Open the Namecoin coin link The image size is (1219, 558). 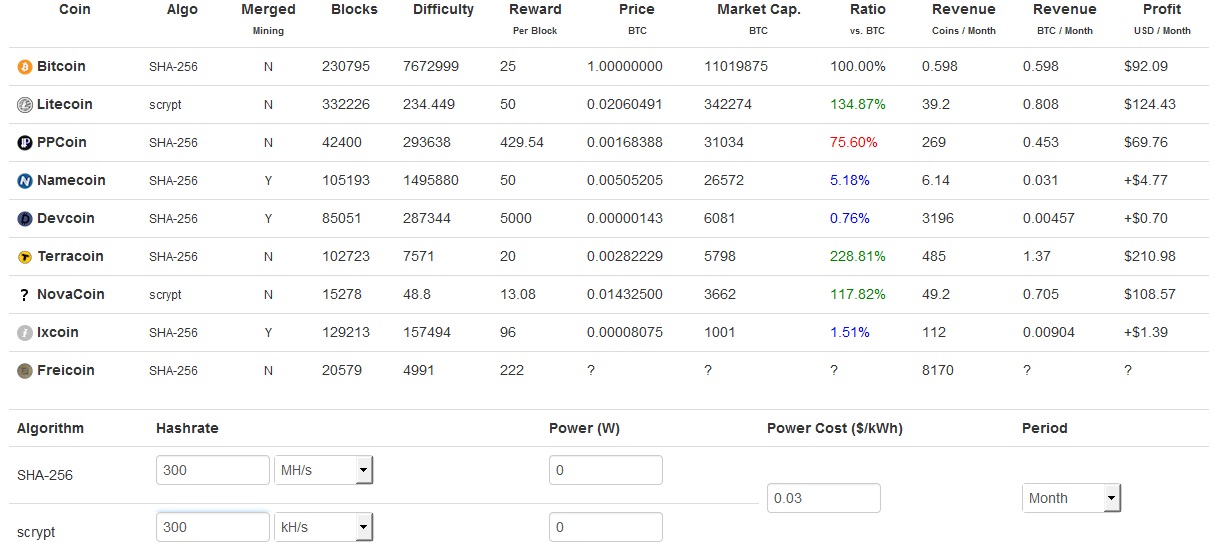71,180
